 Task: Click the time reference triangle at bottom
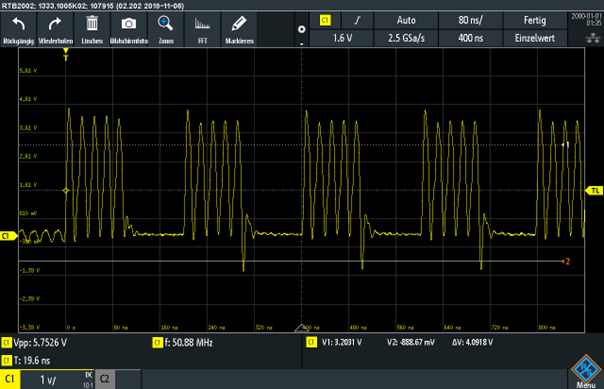tap(302, 328)
